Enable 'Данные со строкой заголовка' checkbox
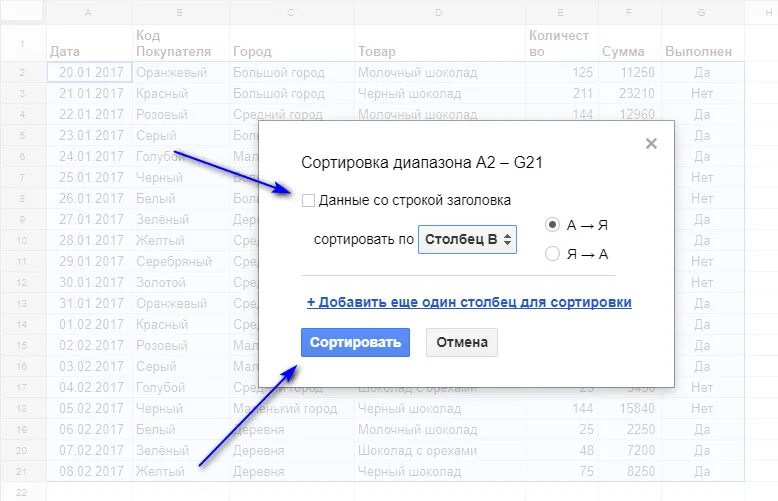Image resolution: width=778 pixels, height=501 pixels. click(308, 200)
